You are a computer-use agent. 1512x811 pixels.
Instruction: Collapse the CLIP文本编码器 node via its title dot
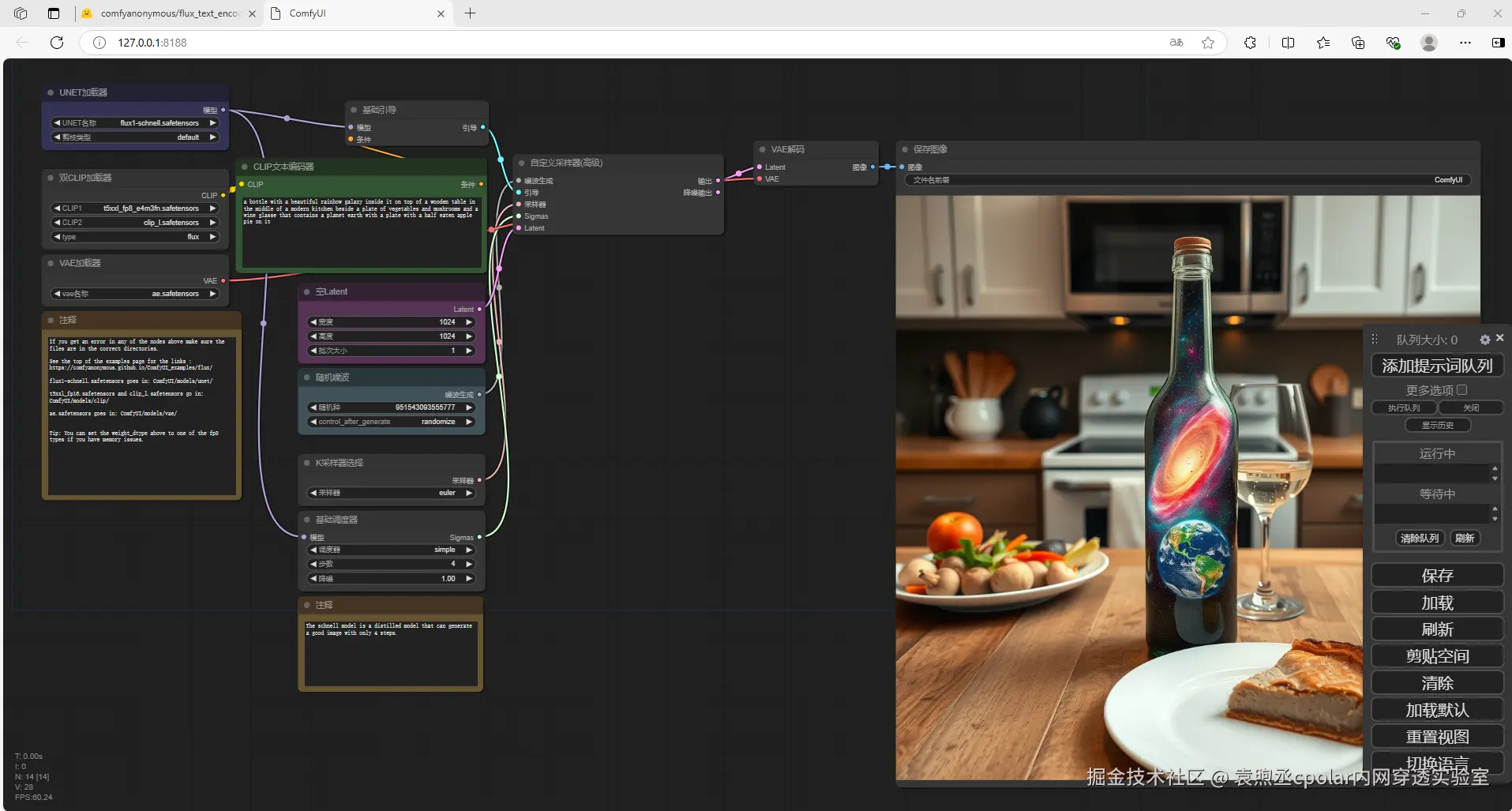(245, 167)
